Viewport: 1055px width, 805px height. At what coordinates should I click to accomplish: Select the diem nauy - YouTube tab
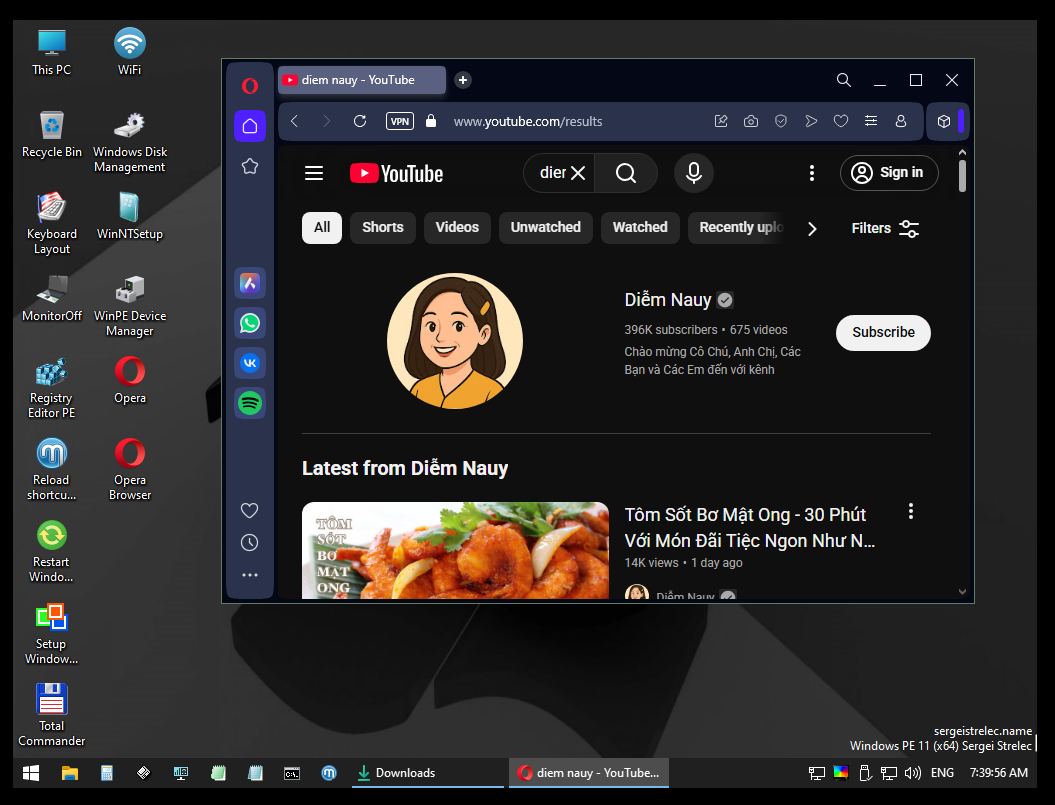point(362,80)
